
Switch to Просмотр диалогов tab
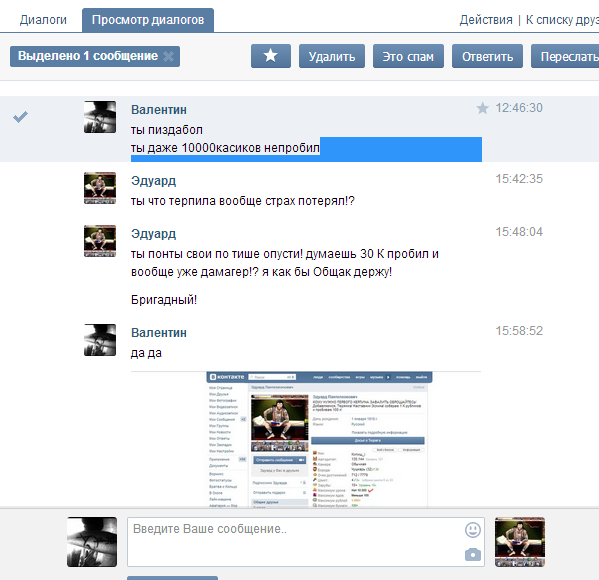tap(148, 20)
